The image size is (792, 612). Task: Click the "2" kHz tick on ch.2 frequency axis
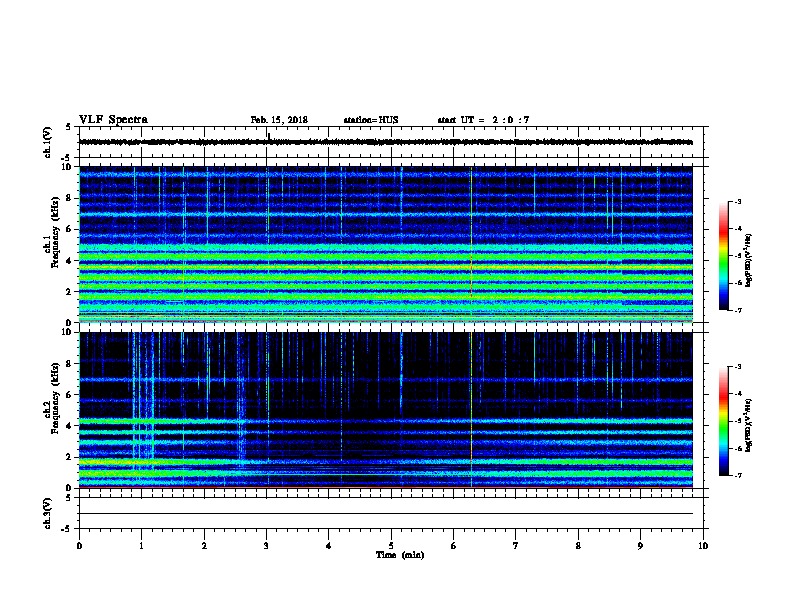pyautogui.click(x=70, y=457)
